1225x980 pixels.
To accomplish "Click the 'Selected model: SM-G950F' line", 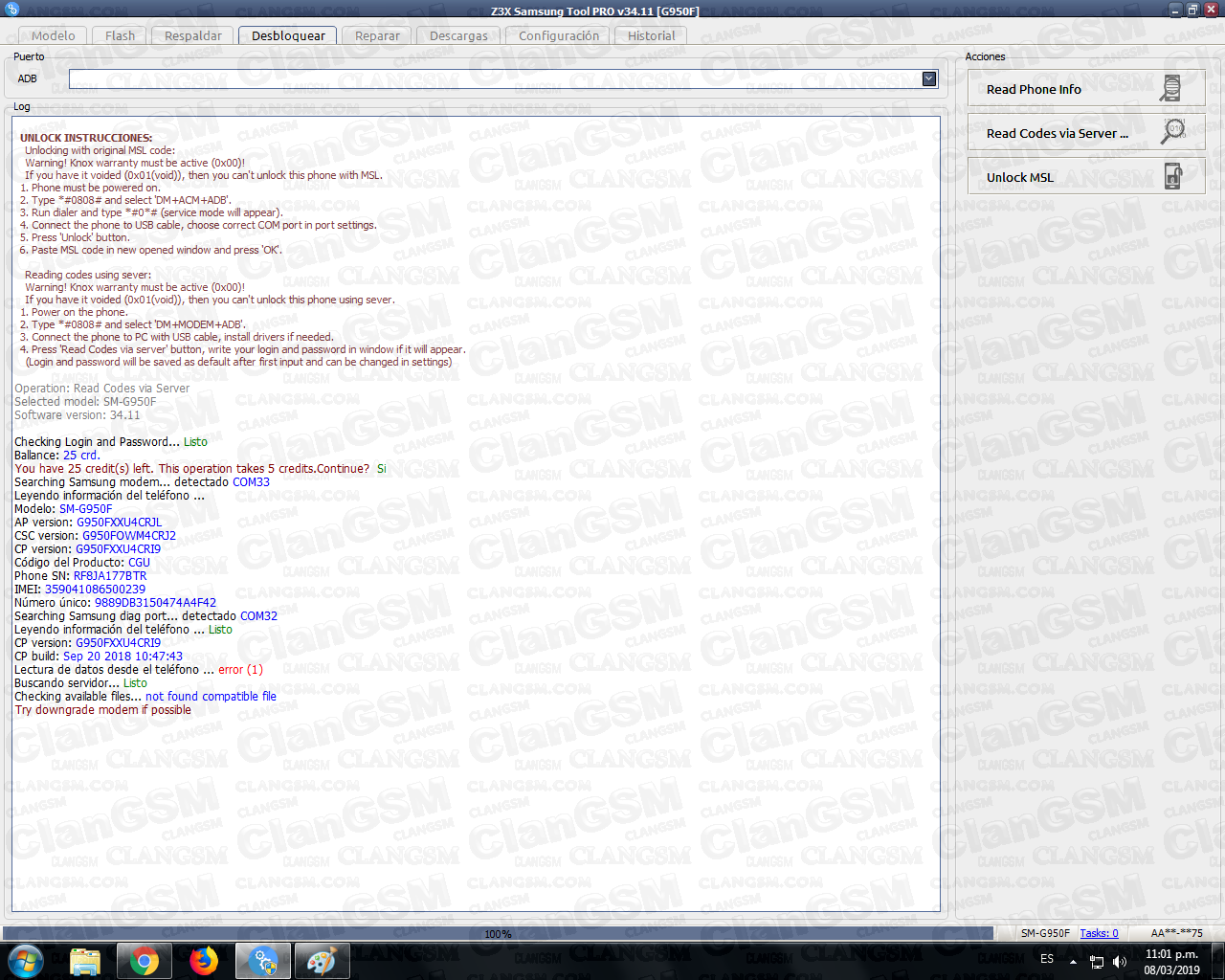I will point(85,402).
